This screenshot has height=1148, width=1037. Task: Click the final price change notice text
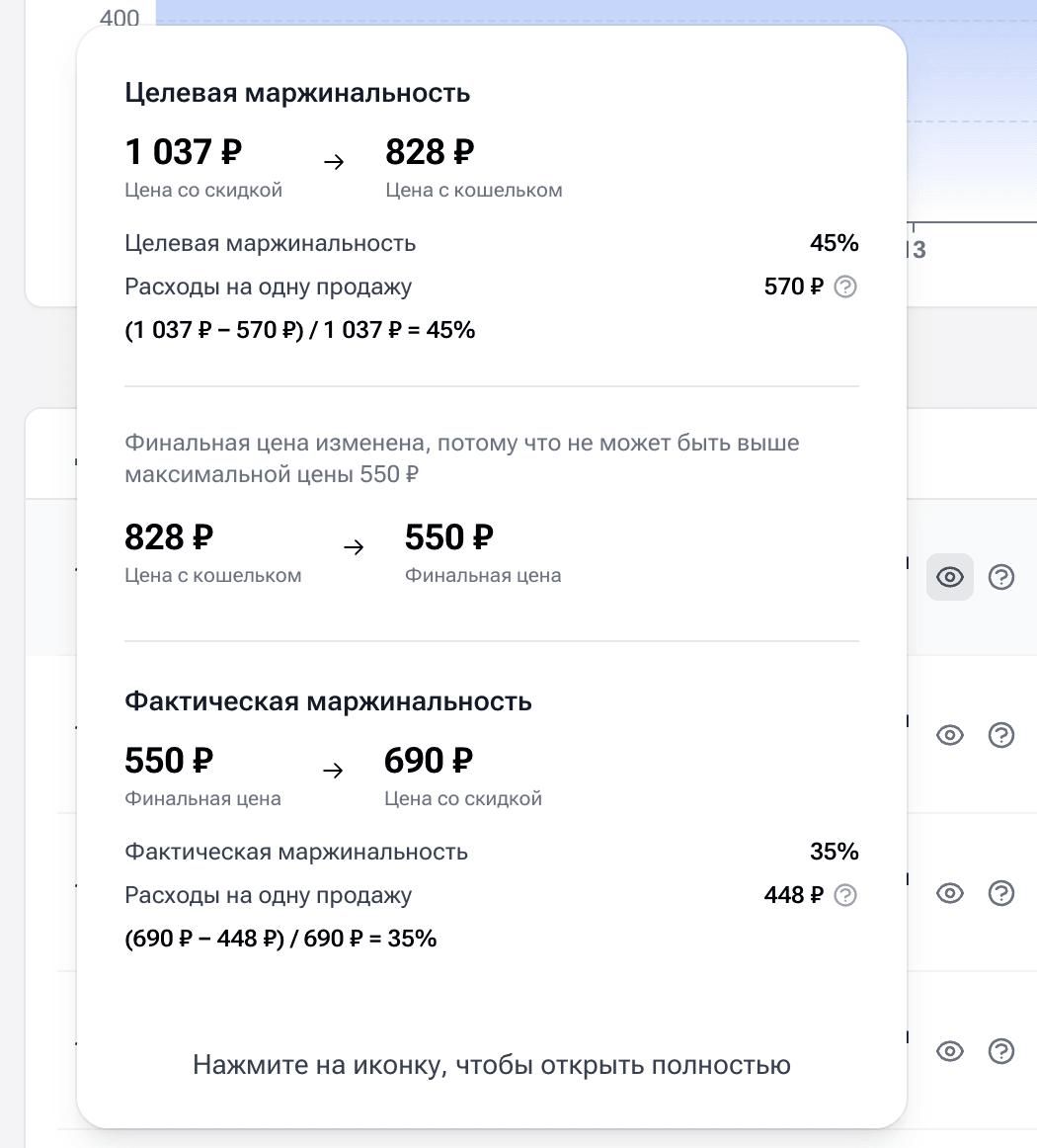point(461,458)
